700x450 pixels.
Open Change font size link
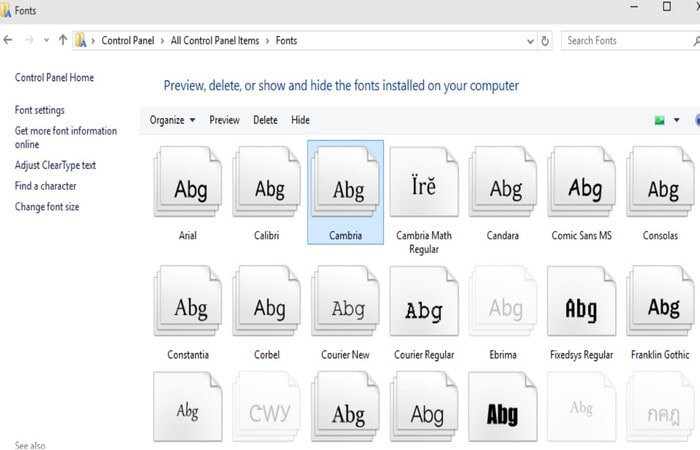47,207
